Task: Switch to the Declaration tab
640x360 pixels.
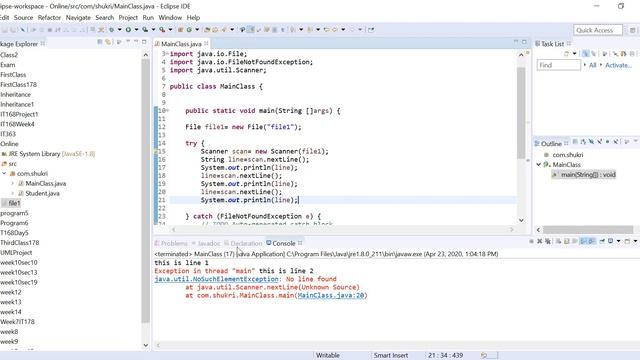Action: click(x=243, y=243)
